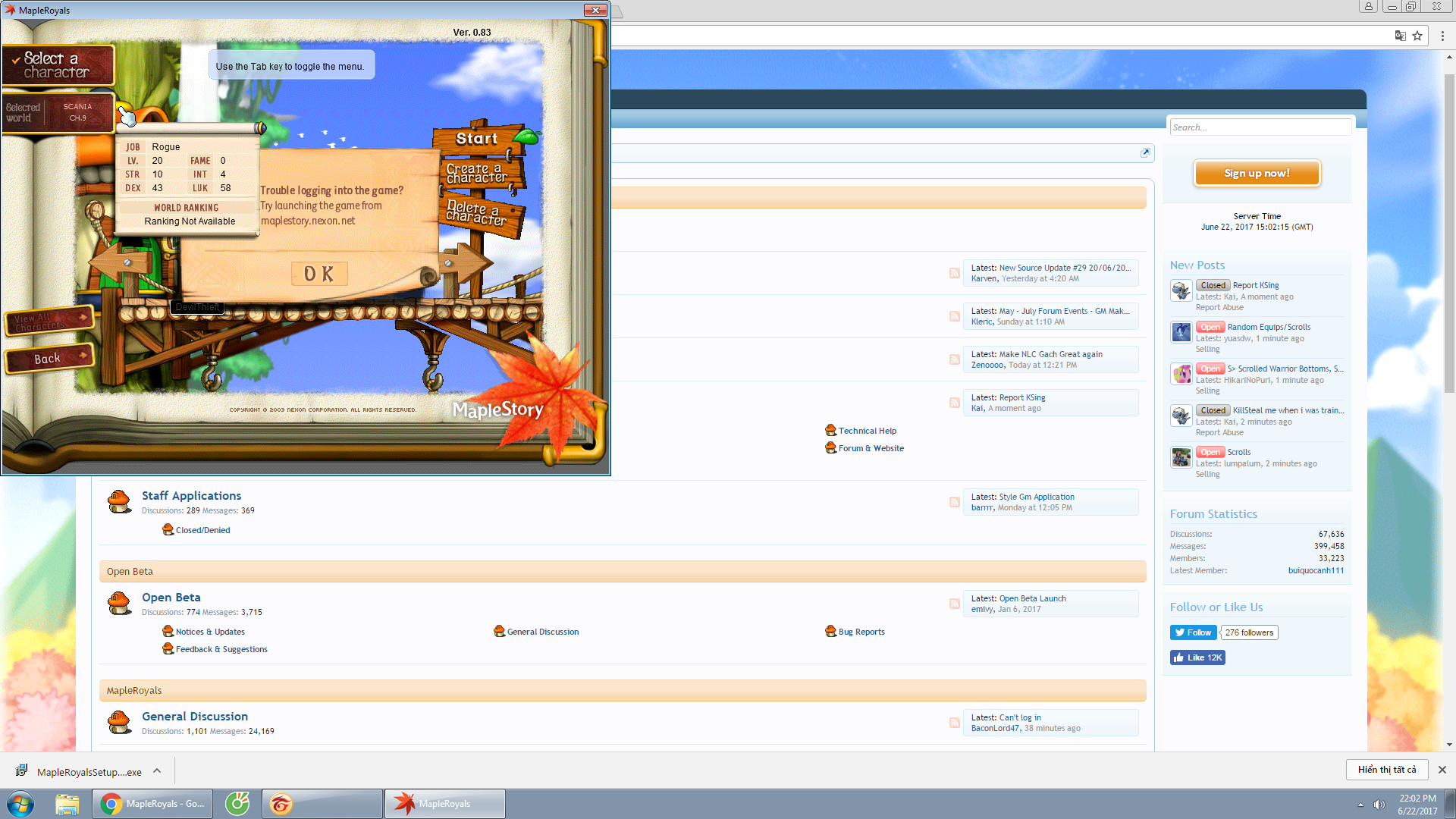Click the left arrow sign for previous character
This screenshot has width=1456, height=819.
point(121,264)
